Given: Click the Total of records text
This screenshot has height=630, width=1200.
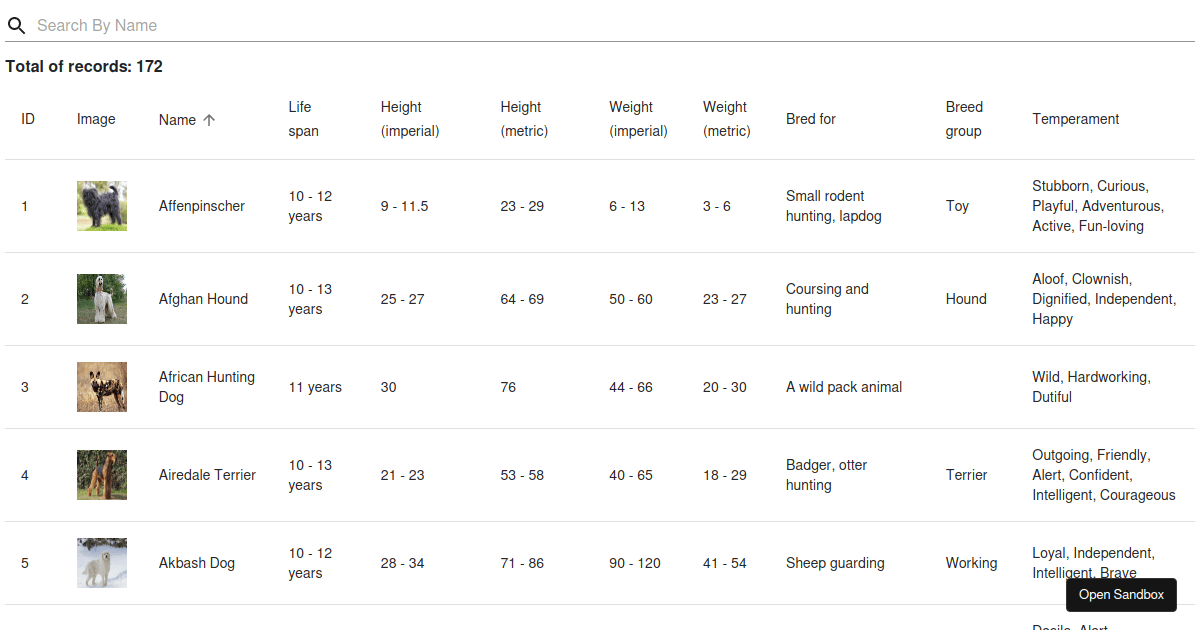Looking at the screenshot, I should coord(84,66).
